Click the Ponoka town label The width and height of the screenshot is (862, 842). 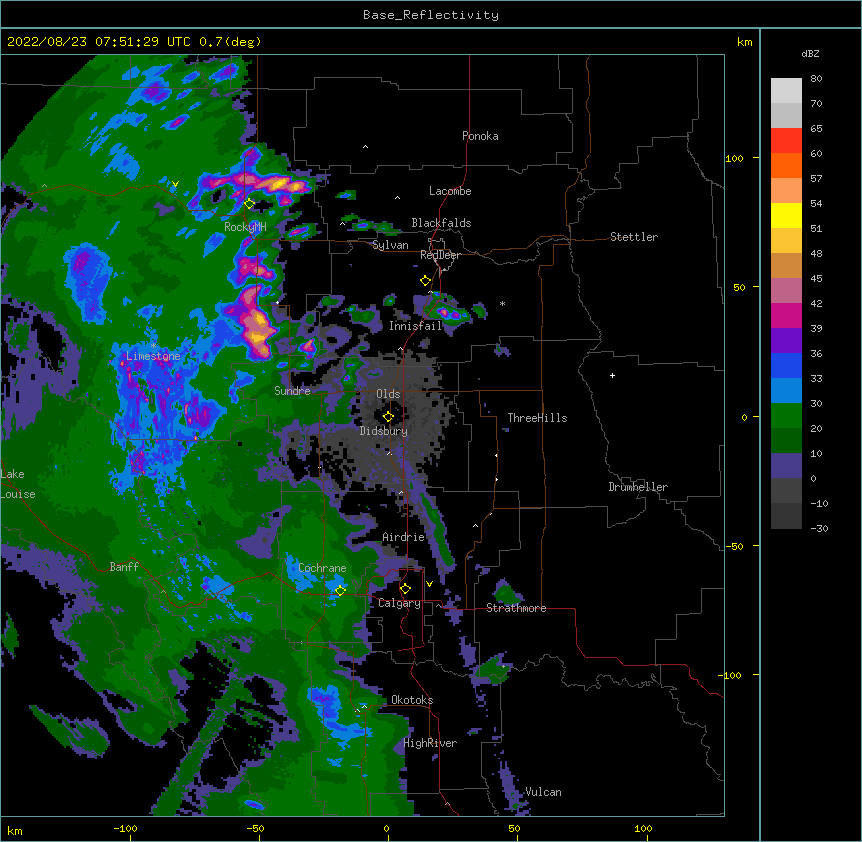[480, 136]
